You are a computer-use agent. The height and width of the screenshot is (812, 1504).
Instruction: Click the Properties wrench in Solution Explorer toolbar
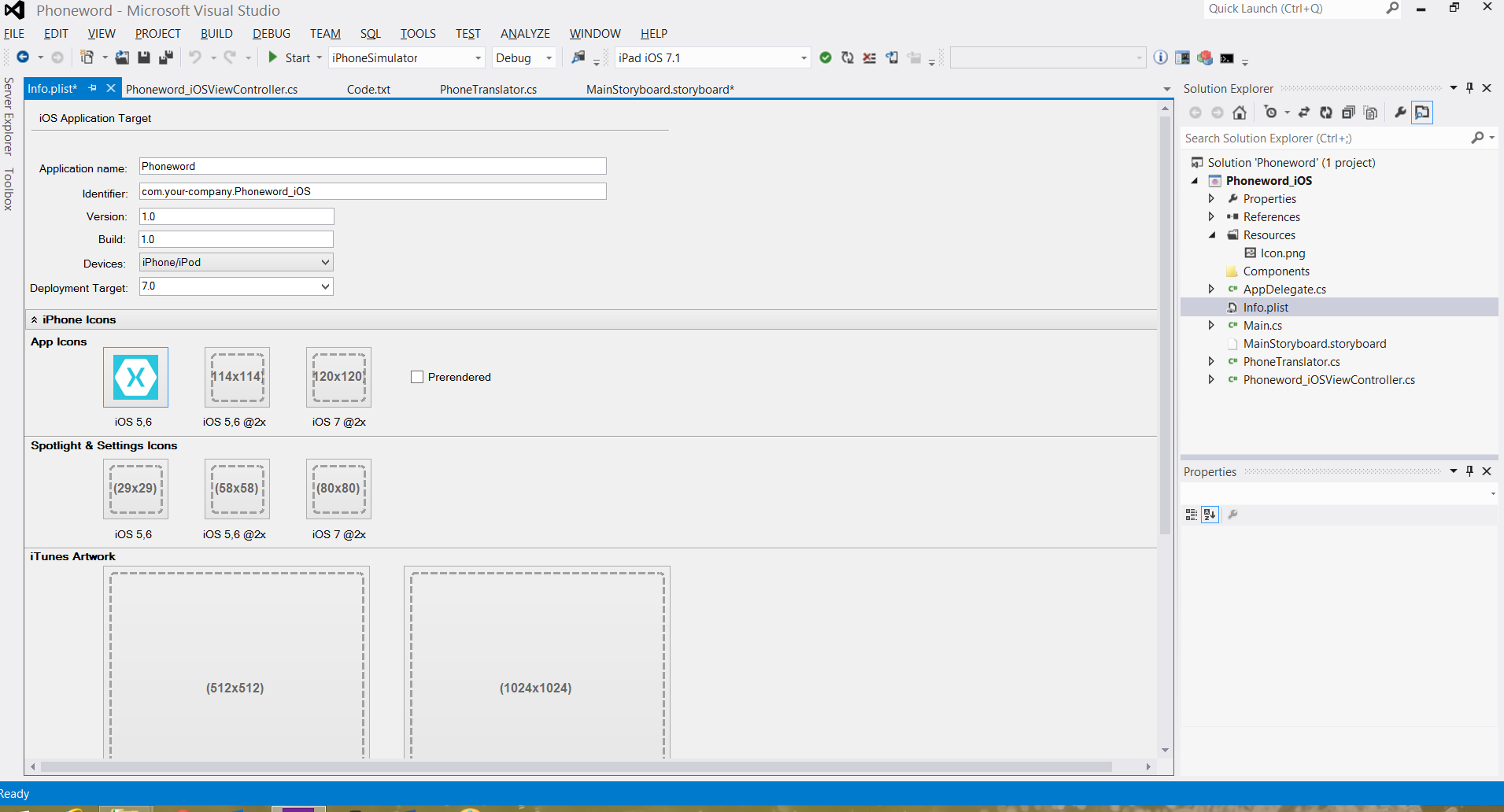point(1400,113)
